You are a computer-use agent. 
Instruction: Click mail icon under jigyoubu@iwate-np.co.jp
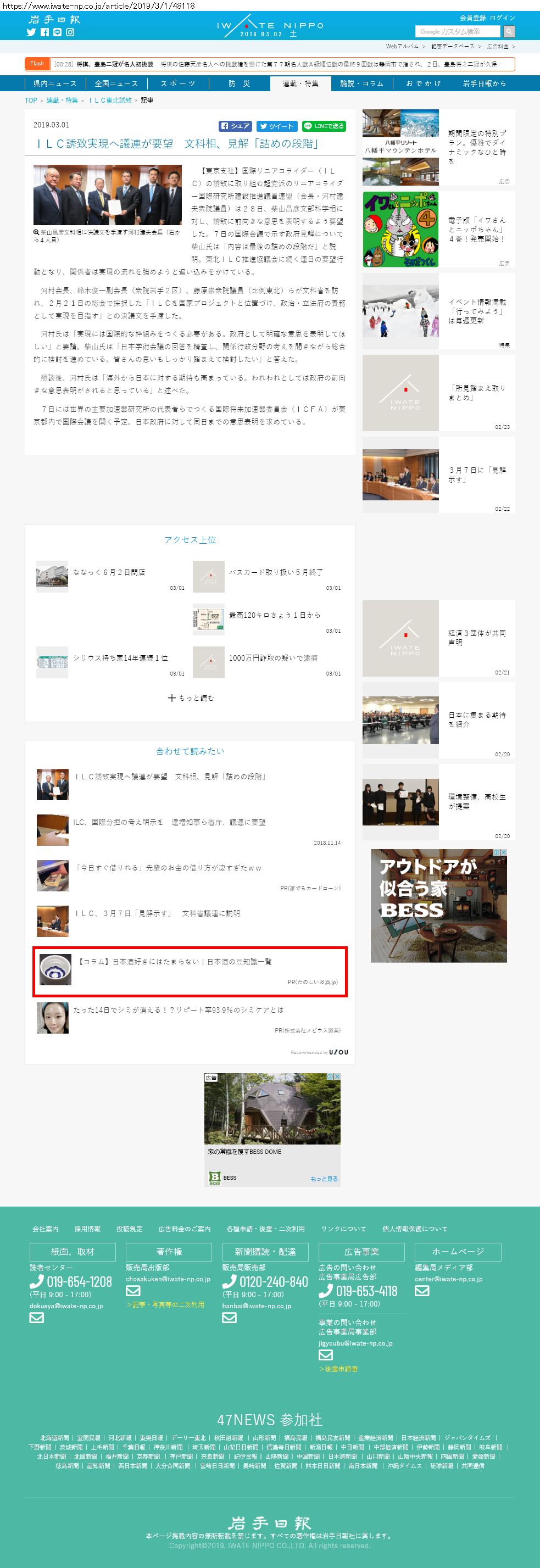(326, 1354)
